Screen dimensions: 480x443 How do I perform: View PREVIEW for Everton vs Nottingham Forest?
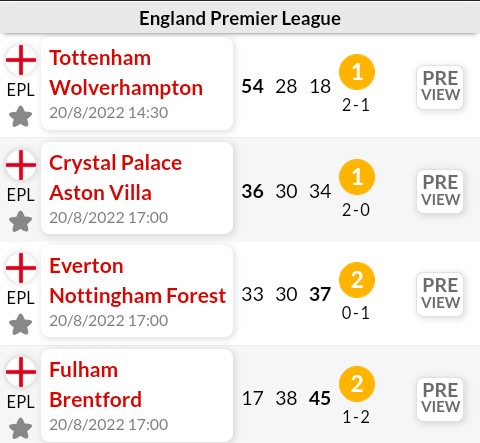click(440, 294)
